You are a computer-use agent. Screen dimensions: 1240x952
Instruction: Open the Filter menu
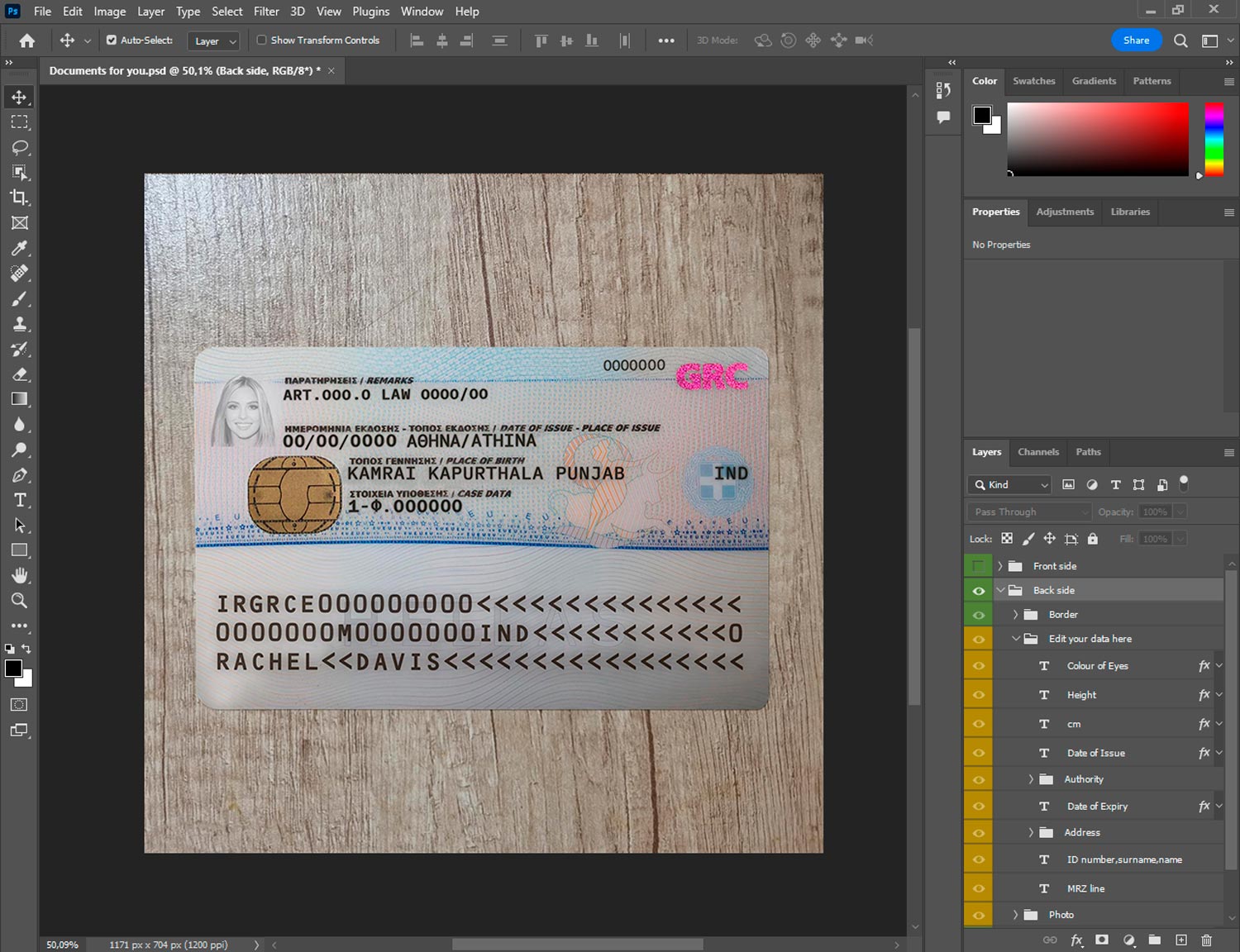pos(266,11)
